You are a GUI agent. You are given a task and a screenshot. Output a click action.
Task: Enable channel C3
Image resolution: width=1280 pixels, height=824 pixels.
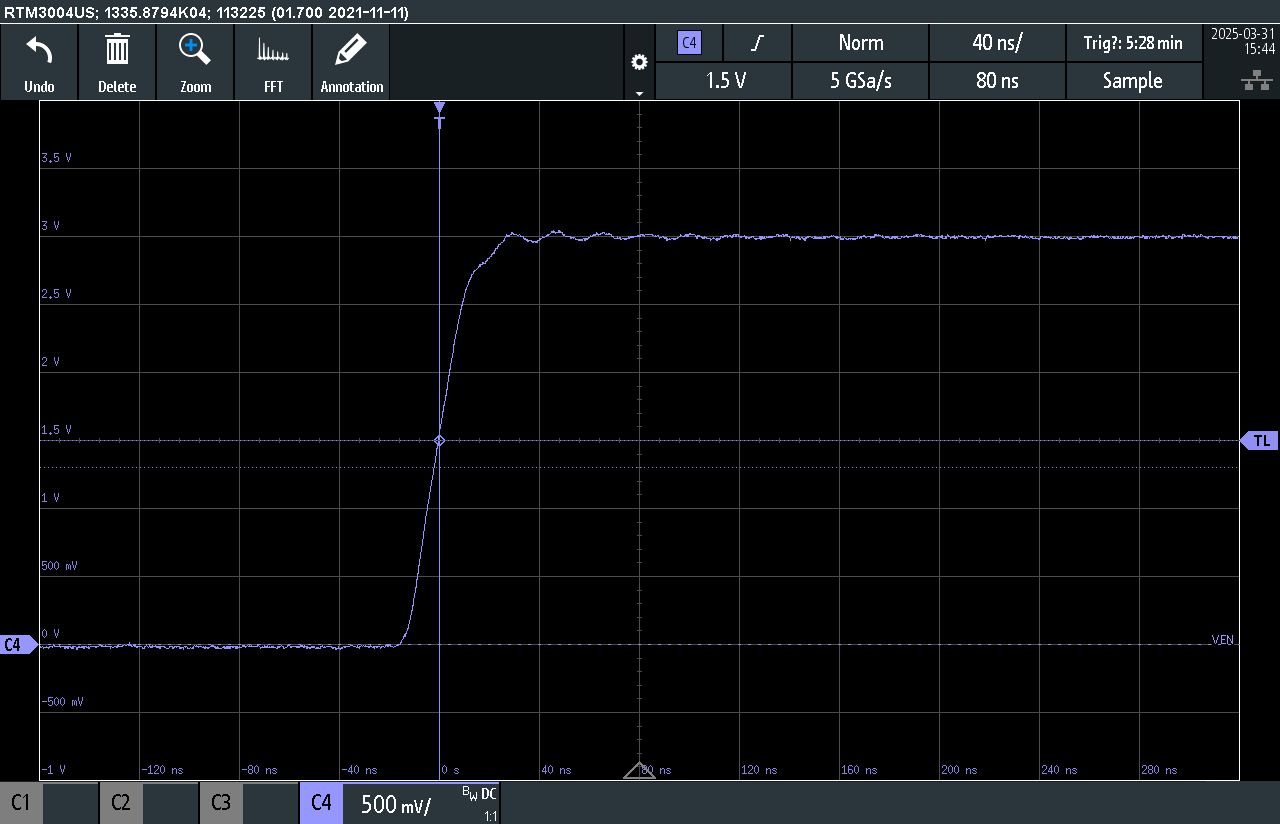(x=220, y=802)
